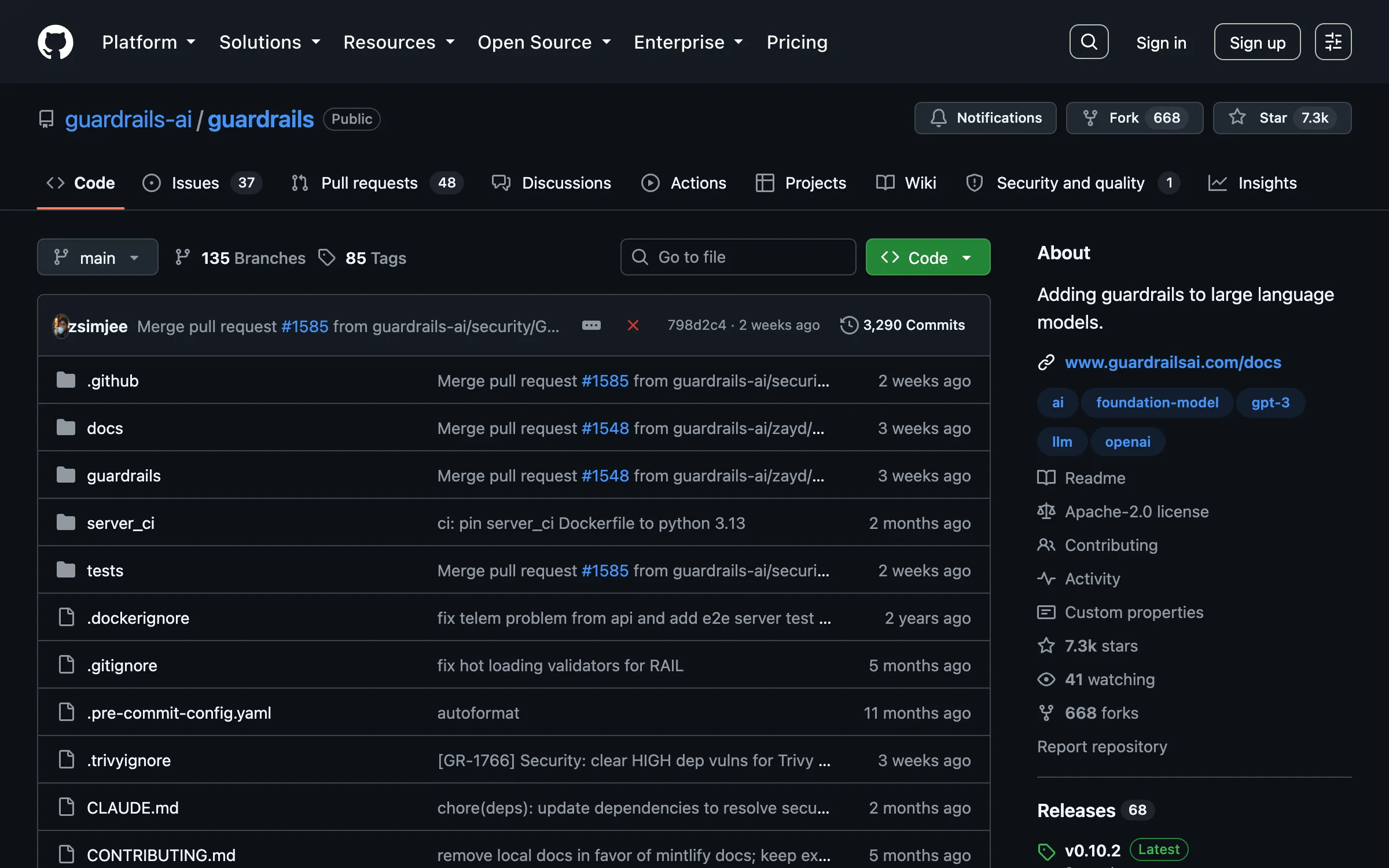Click the docs folder icon
Image resolution: width=1389 pixels, height=868 pixels.
pyautogui.click(x=66, y=428)
